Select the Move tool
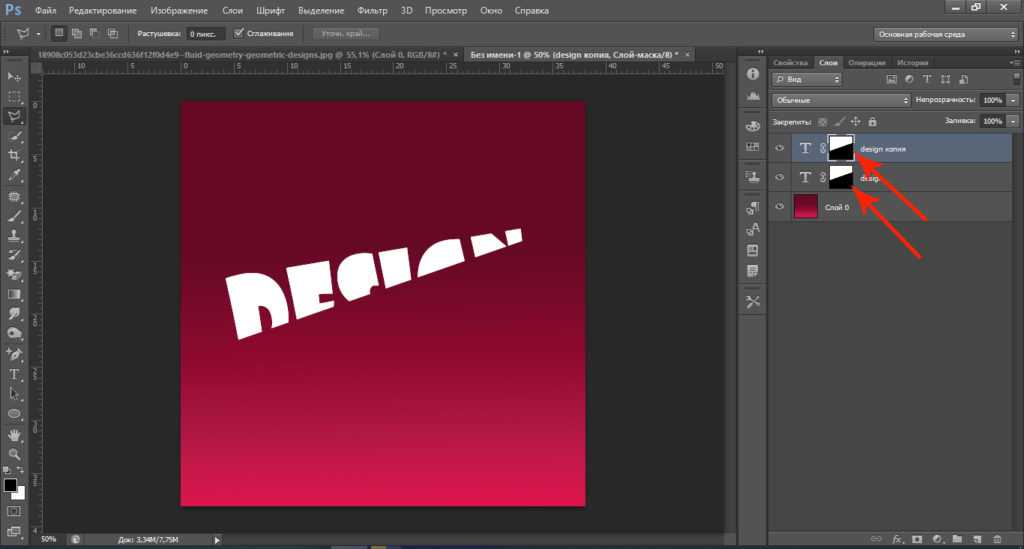 click(14, 77)
